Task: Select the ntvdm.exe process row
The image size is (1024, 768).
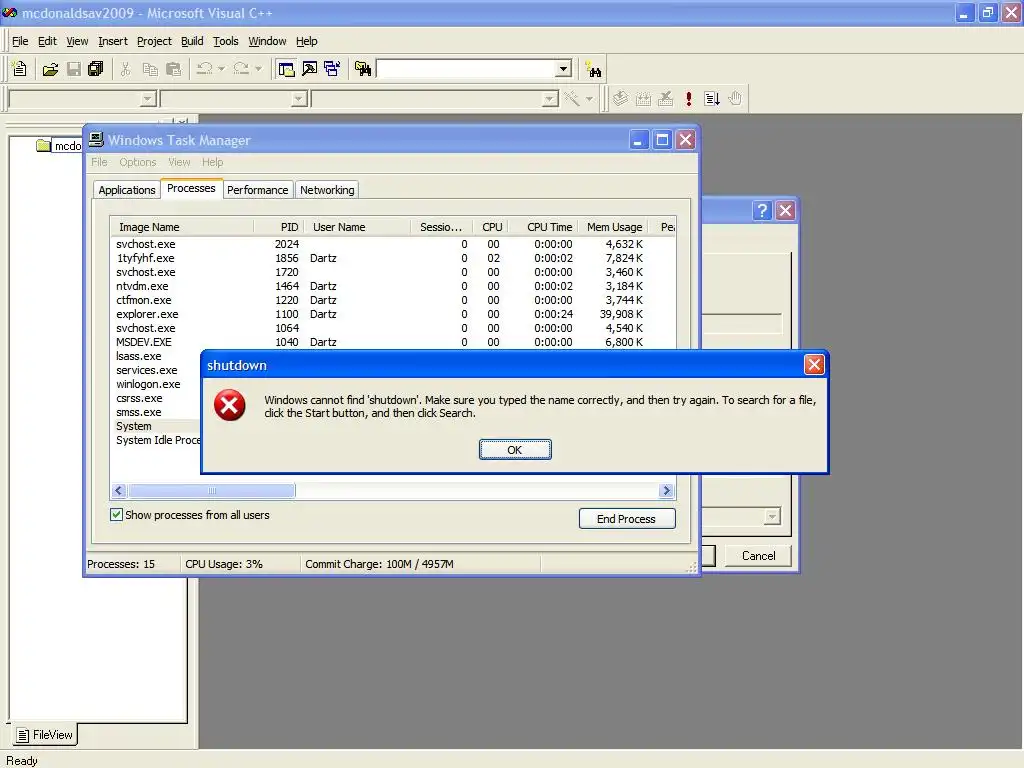Action: point(392,286)
